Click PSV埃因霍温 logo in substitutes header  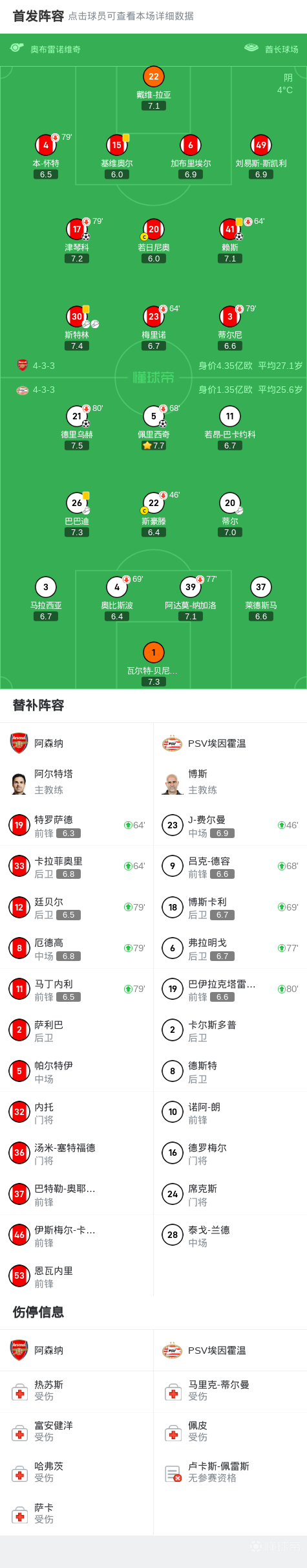[x=172, y=744]
